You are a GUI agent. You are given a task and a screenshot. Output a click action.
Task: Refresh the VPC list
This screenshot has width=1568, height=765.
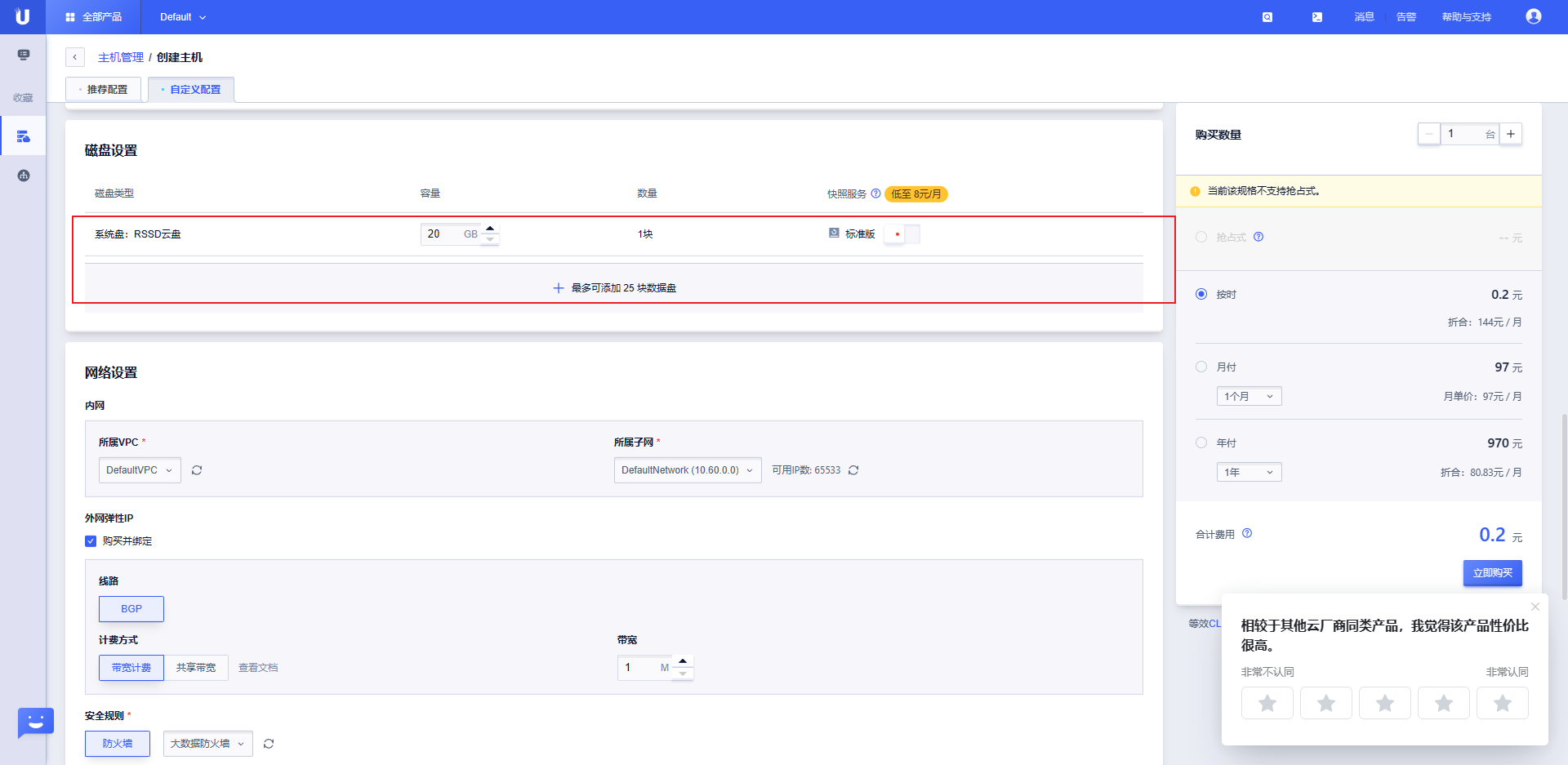(197, 470)
